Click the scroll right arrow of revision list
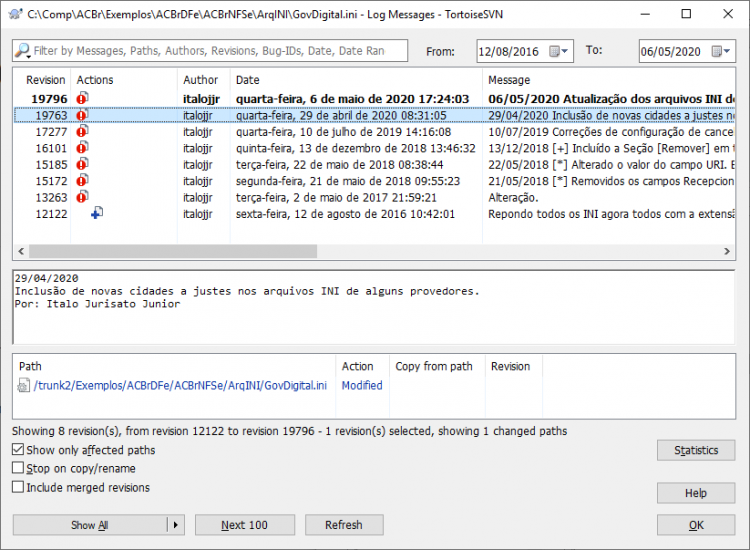The height and width of the screenshot is (550, 750). pos(727,251)
